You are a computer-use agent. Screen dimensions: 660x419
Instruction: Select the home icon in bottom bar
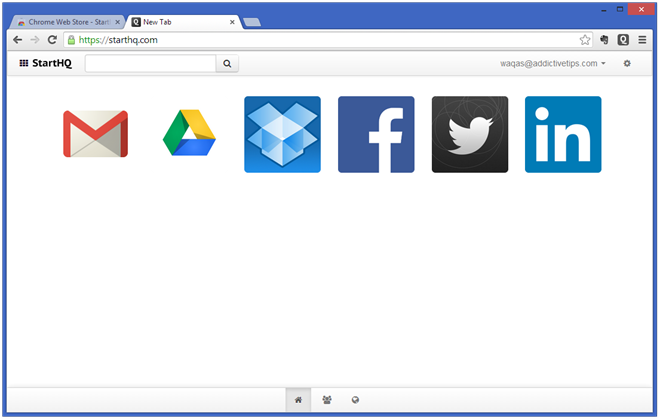tap(298, 400)
